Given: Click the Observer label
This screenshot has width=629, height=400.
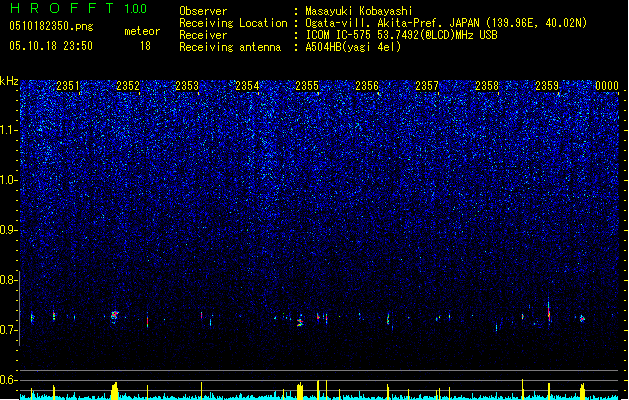Looking at the screenshot, I should [x=203, y=11].
